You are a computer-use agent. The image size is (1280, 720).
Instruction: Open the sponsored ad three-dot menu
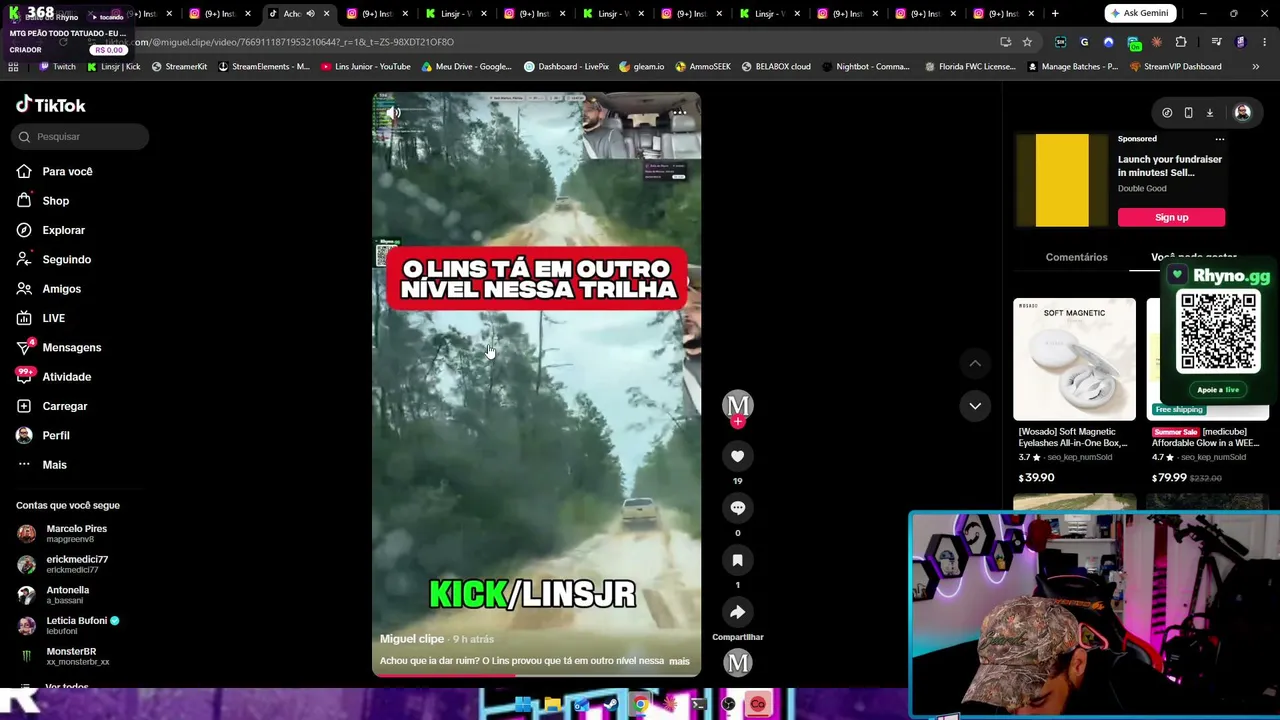pos(1220,139)
